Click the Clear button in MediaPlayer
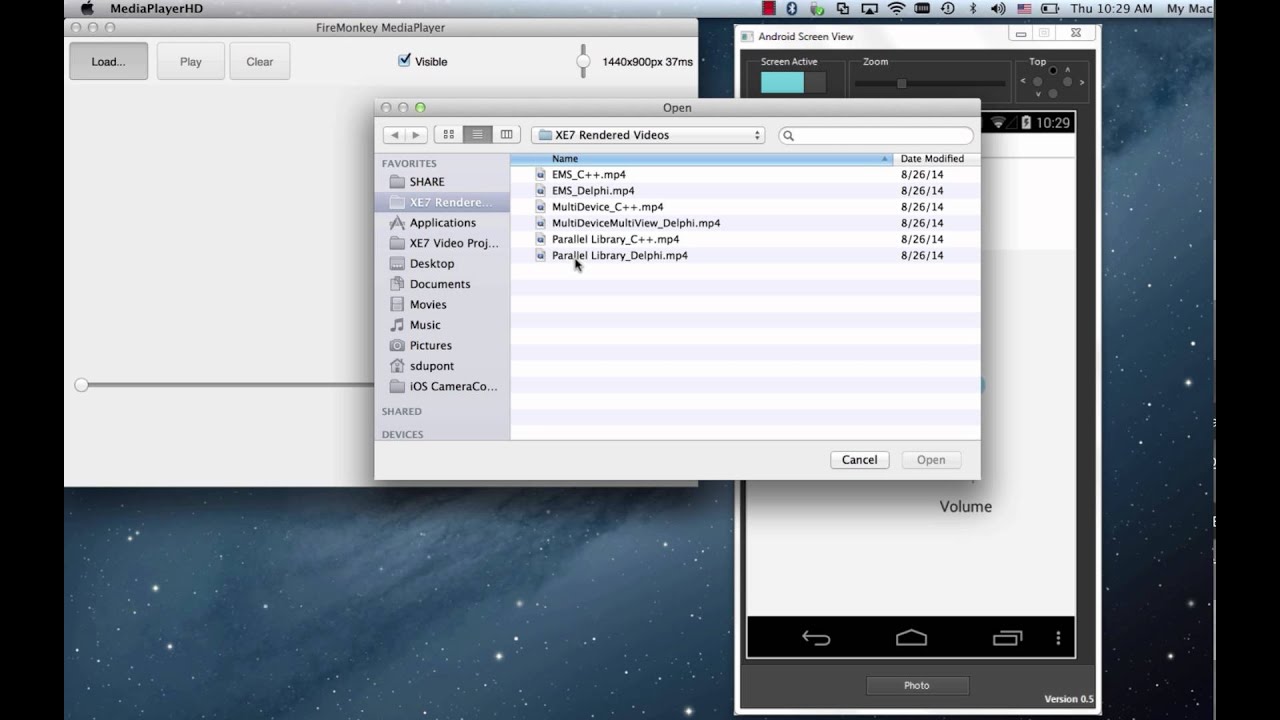The width and height of the screenshot is (1280, 720). click(x=260, y=61)
